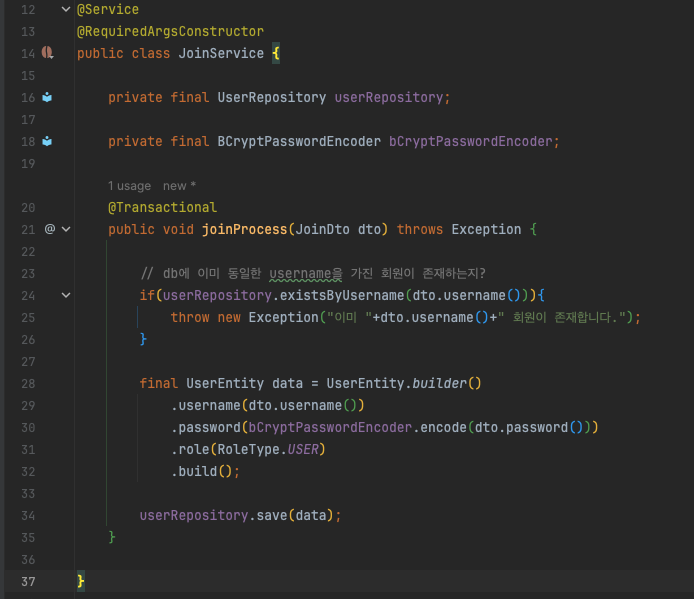Click the highlighted closing brace on line 37
The width and height of the screenshot is (694, 599).
point(81,581)
